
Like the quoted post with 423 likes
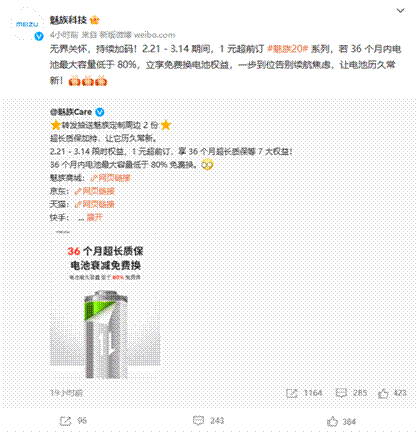tap(383, 393)
